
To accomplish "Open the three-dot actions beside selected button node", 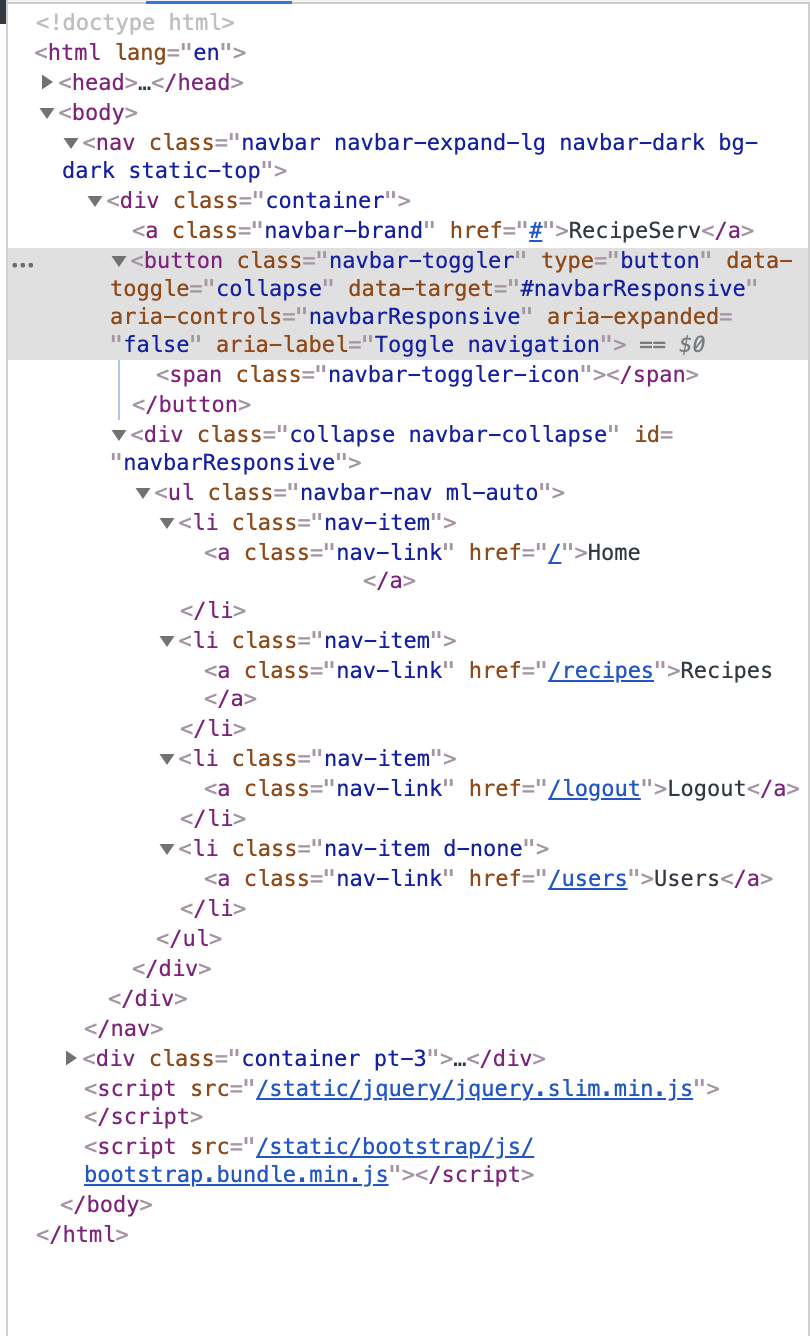I will point(22,264).
